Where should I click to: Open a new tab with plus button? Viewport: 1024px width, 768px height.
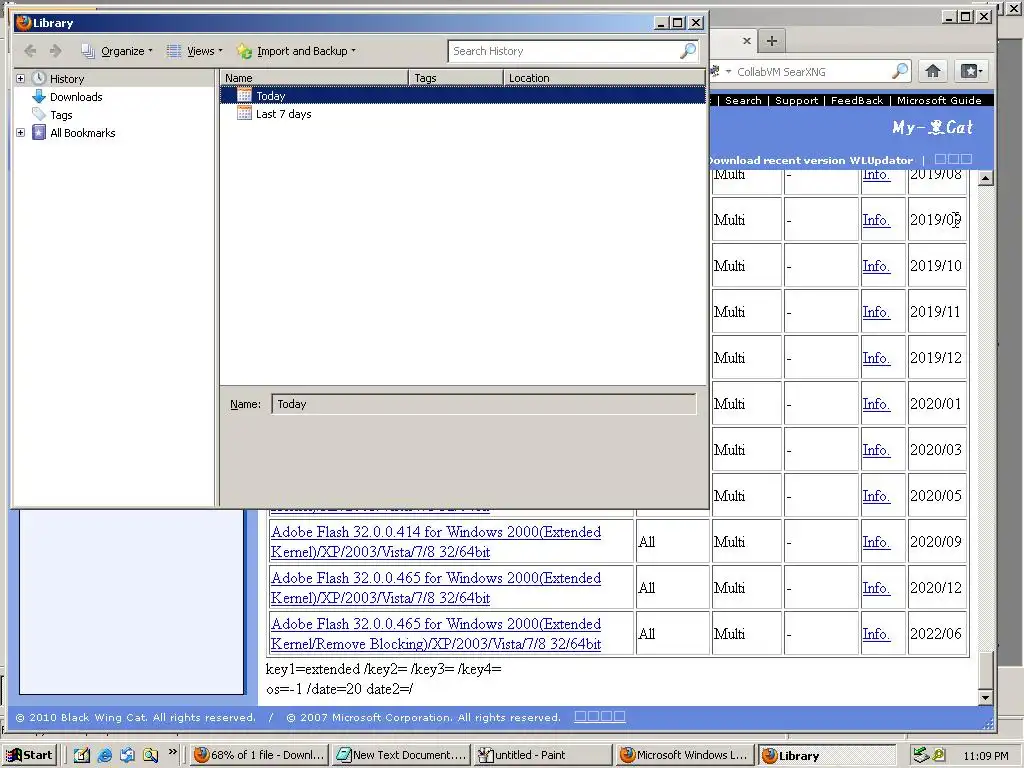coord(772,41)
